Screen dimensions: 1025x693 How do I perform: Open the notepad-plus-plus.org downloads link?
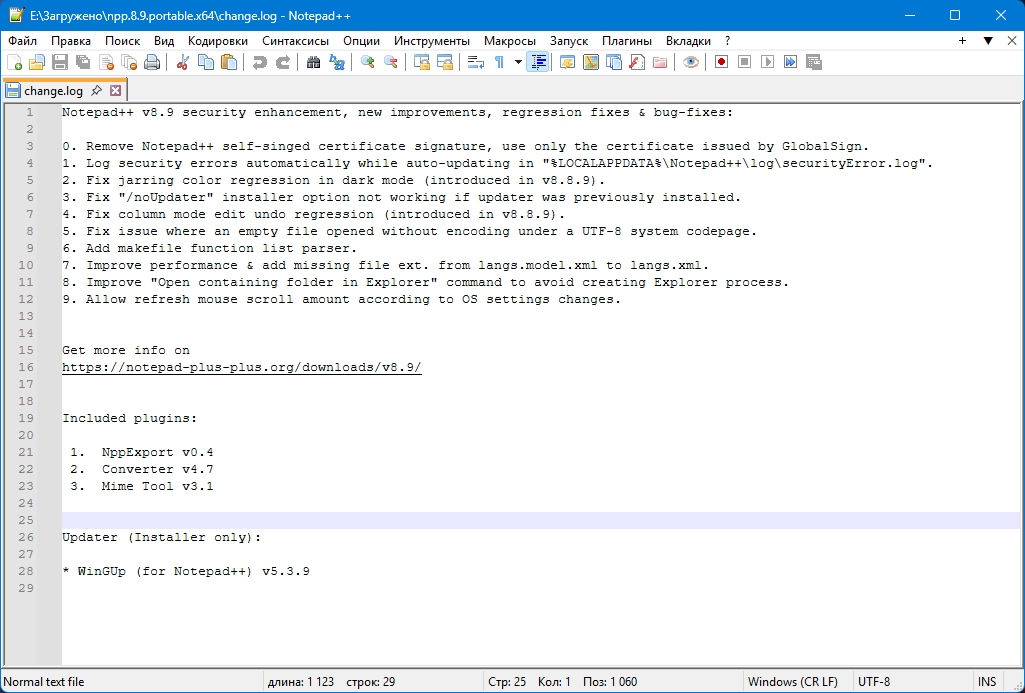pos(242,367)
